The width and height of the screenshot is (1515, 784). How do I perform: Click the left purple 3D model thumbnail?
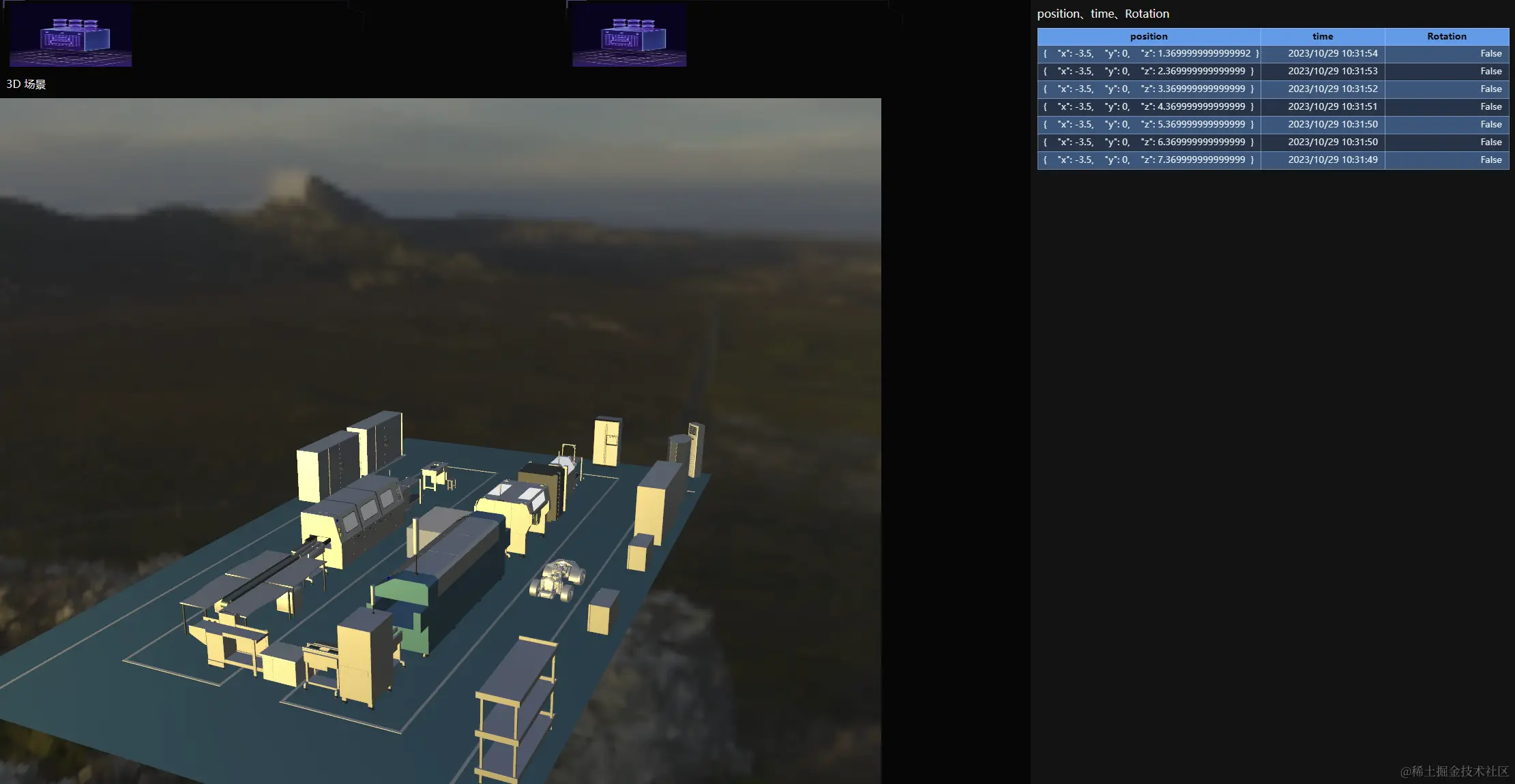click(x=71, y=35)
